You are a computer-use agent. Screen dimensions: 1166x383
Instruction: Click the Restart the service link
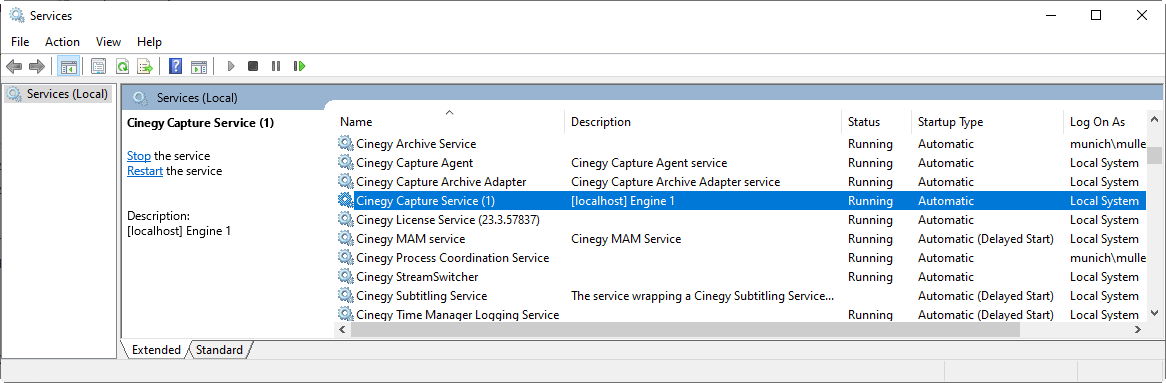[145, 171]
